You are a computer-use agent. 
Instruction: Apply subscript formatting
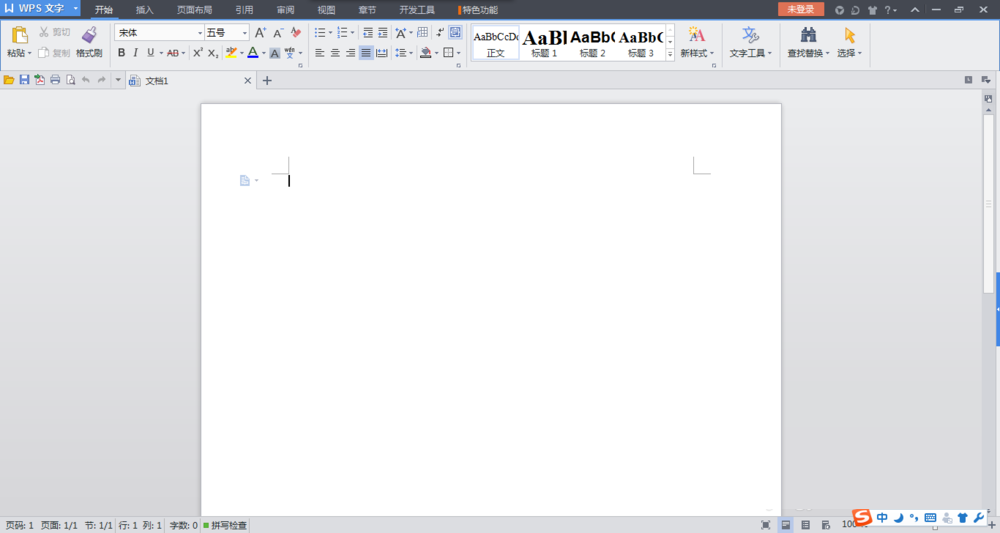pos(213,53)
